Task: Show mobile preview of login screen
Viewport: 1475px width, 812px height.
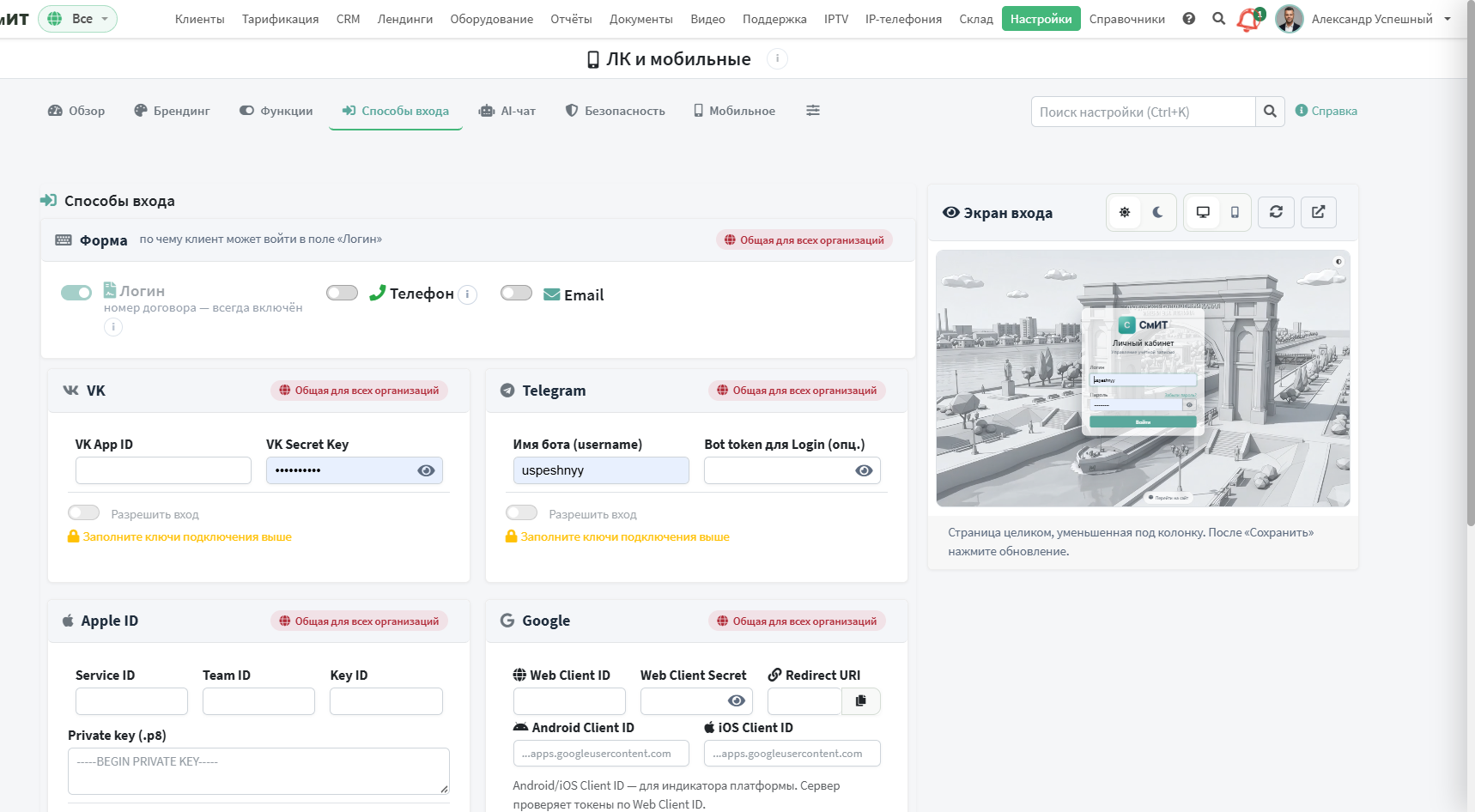Action: click(x=1235, y=212)
